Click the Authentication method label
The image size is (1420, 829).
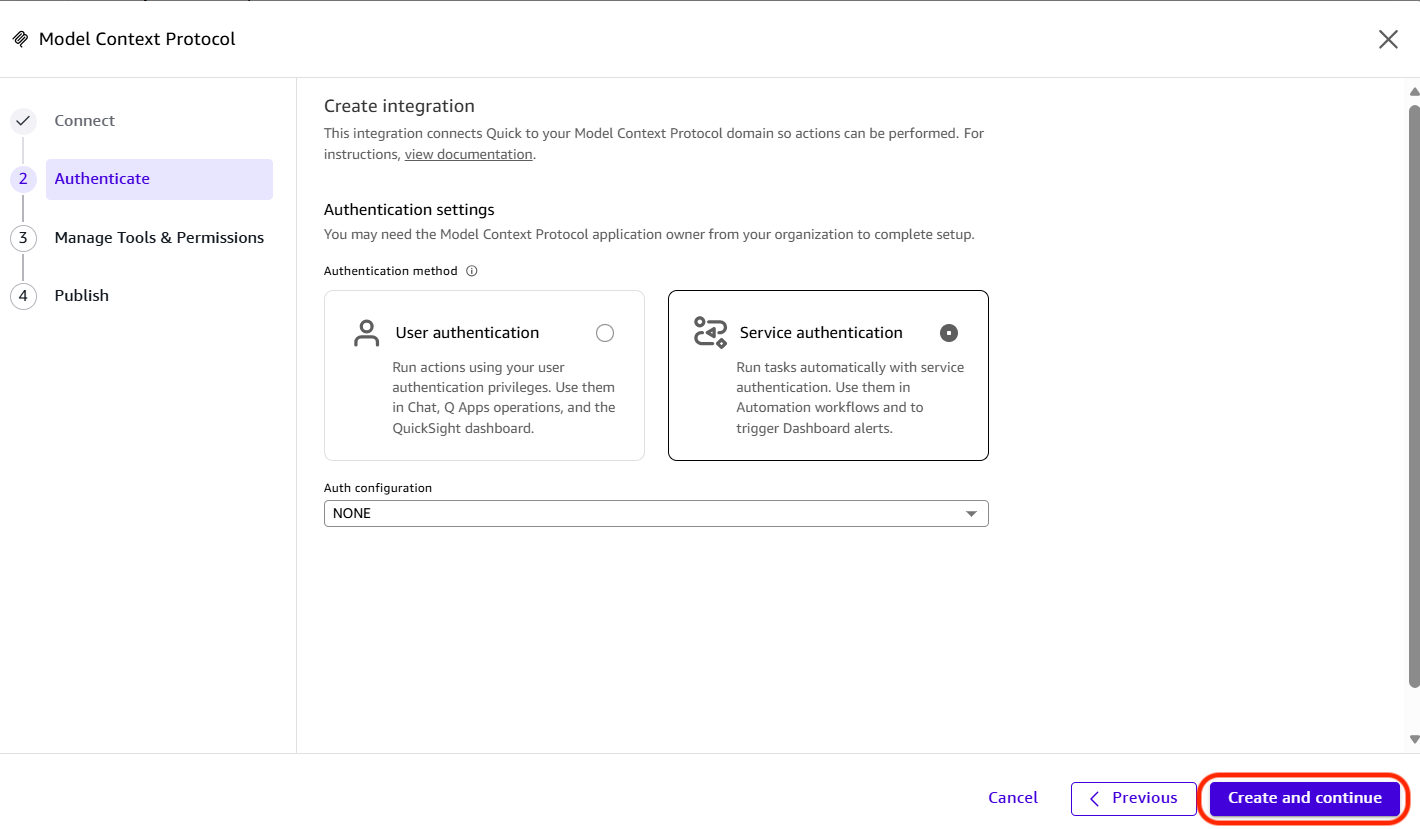pos(391,271)
